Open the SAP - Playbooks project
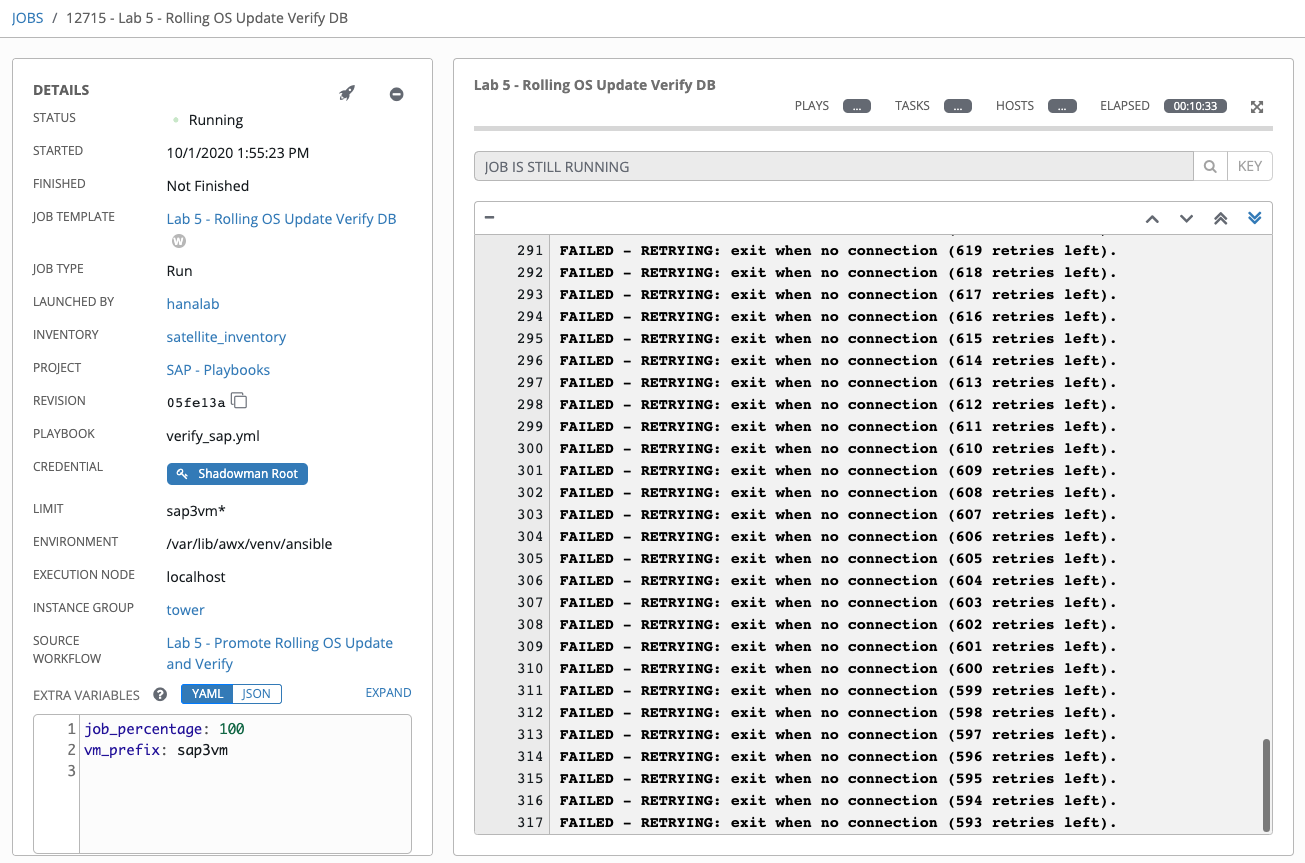Screen dimensions: 1305x863 point(218,370)
